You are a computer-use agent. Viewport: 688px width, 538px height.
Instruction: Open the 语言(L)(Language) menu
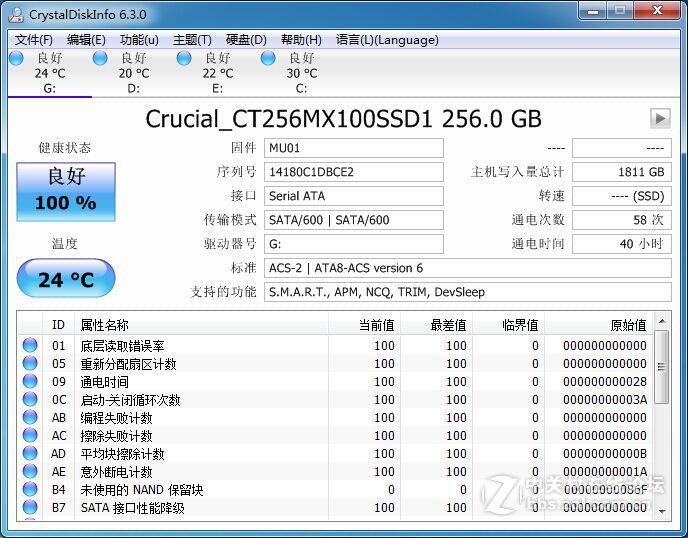[387, 40]
